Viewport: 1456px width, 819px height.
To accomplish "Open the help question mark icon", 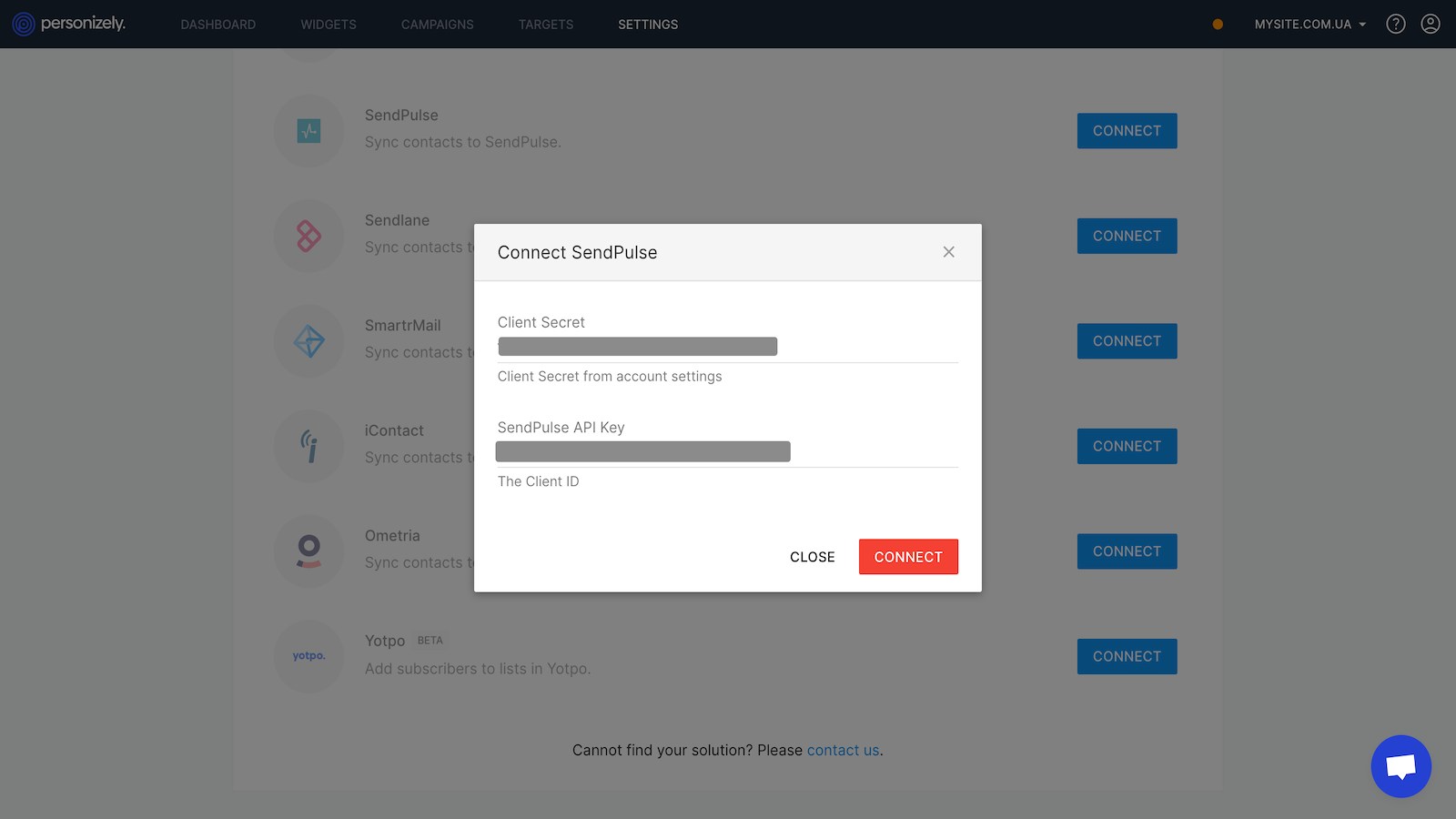I will point(1395,25).
